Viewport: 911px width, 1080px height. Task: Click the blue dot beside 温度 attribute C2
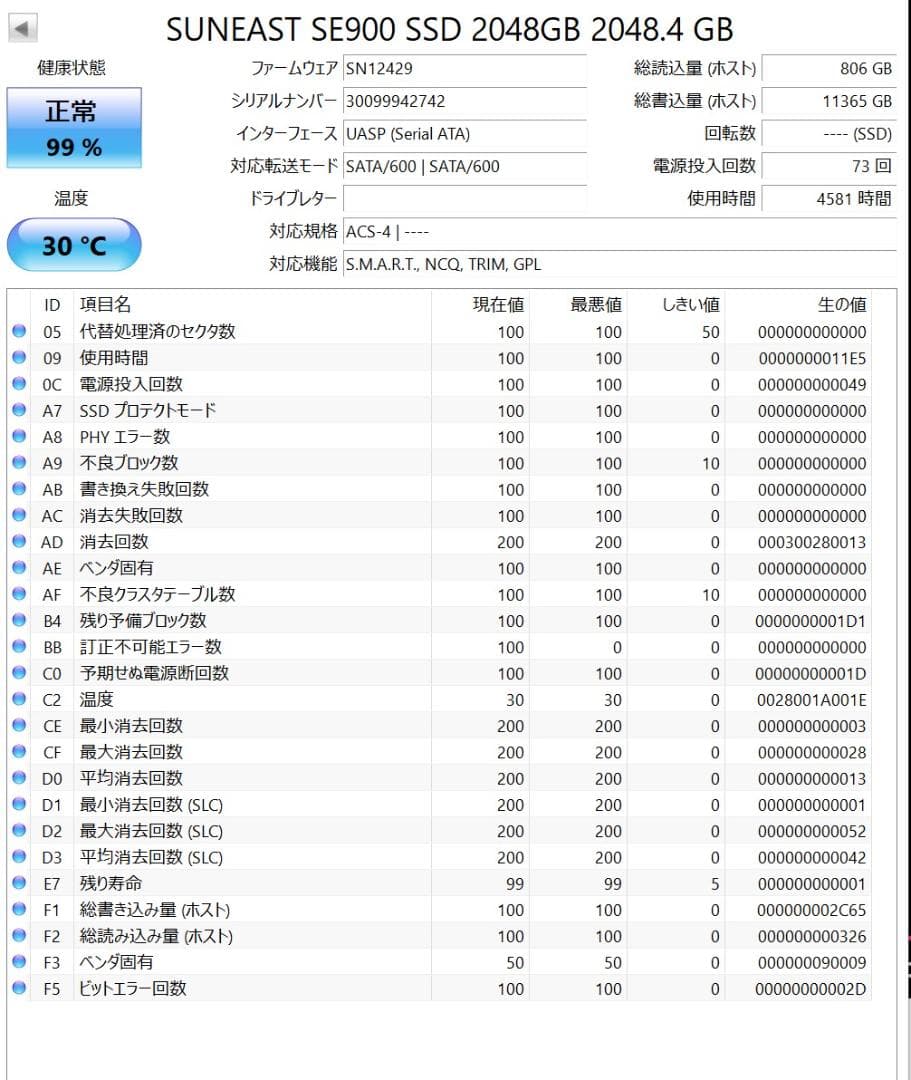pyautogui.click(x=20, y=699)
